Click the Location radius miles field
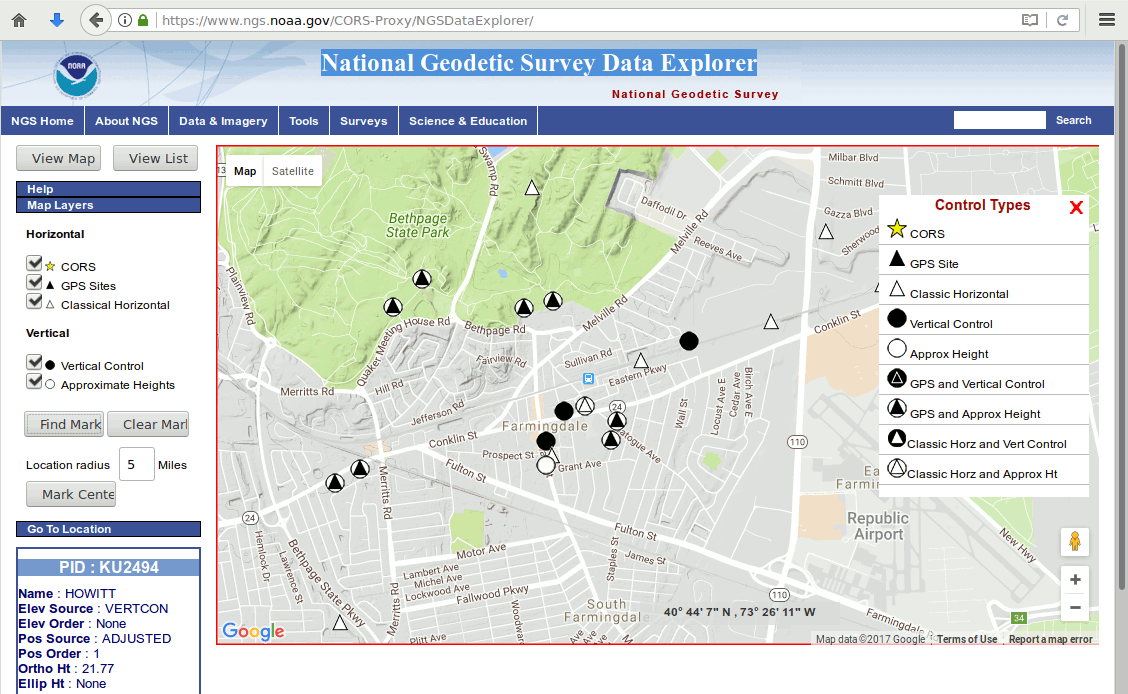The height and width of the screenshot is (694, 1128). point(136,465)
